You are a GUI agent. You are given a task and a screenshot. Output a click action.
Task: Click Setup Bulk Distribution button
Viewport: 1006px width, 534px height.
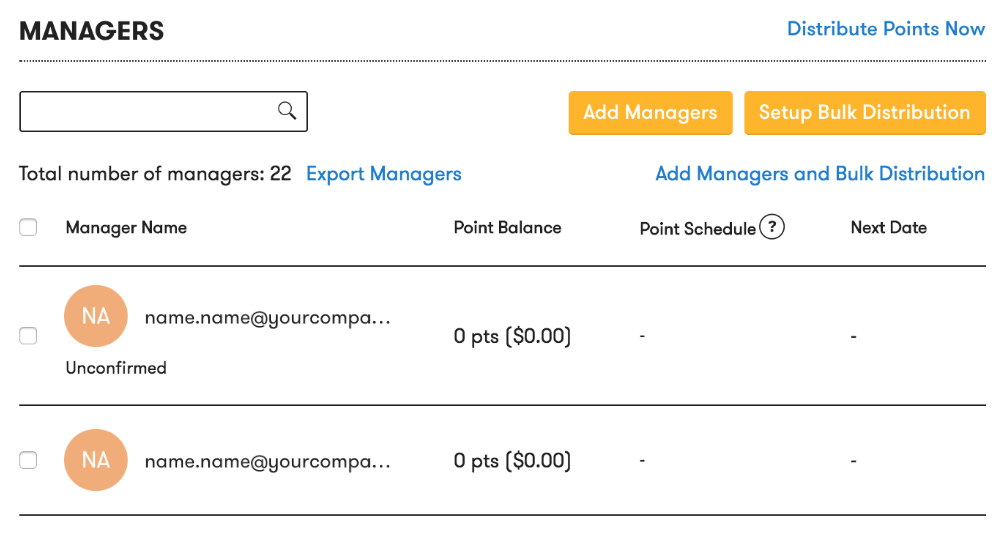pyautogui.click(x=864, y=112)
